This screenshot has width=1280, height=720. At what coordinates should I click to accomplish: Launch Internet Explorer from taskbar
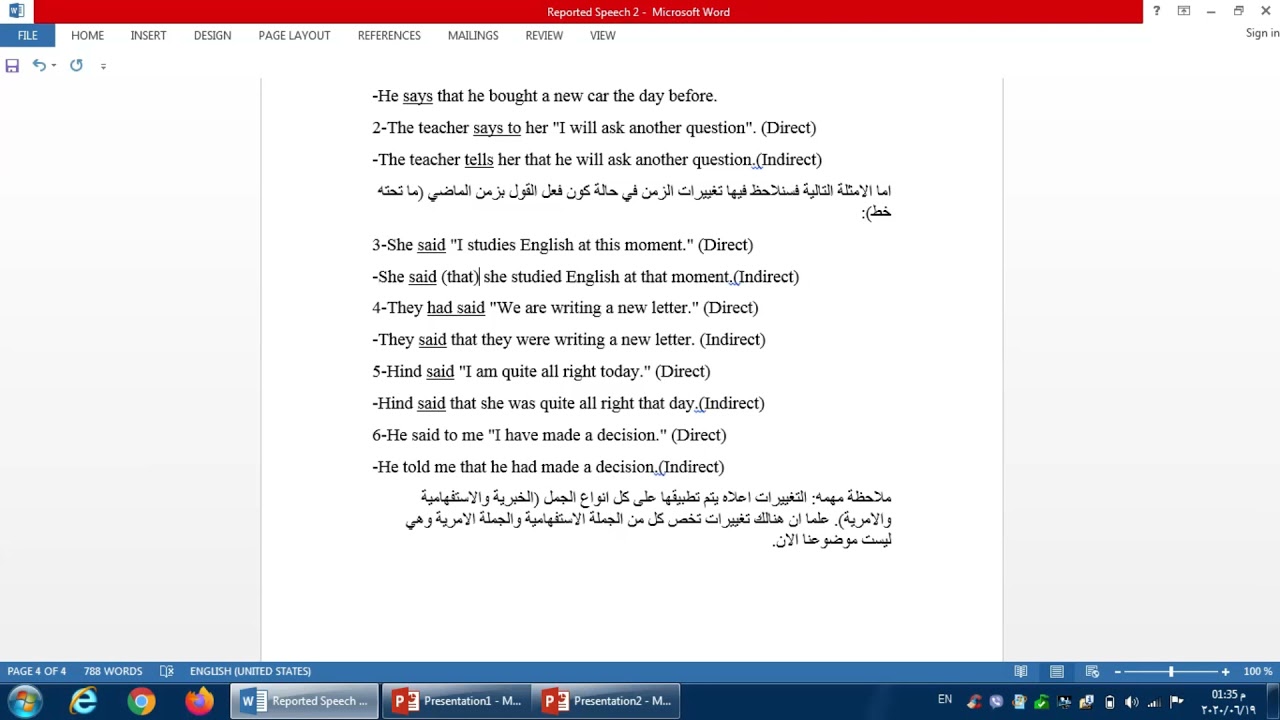pyautogui.click(x=83, y=701)
